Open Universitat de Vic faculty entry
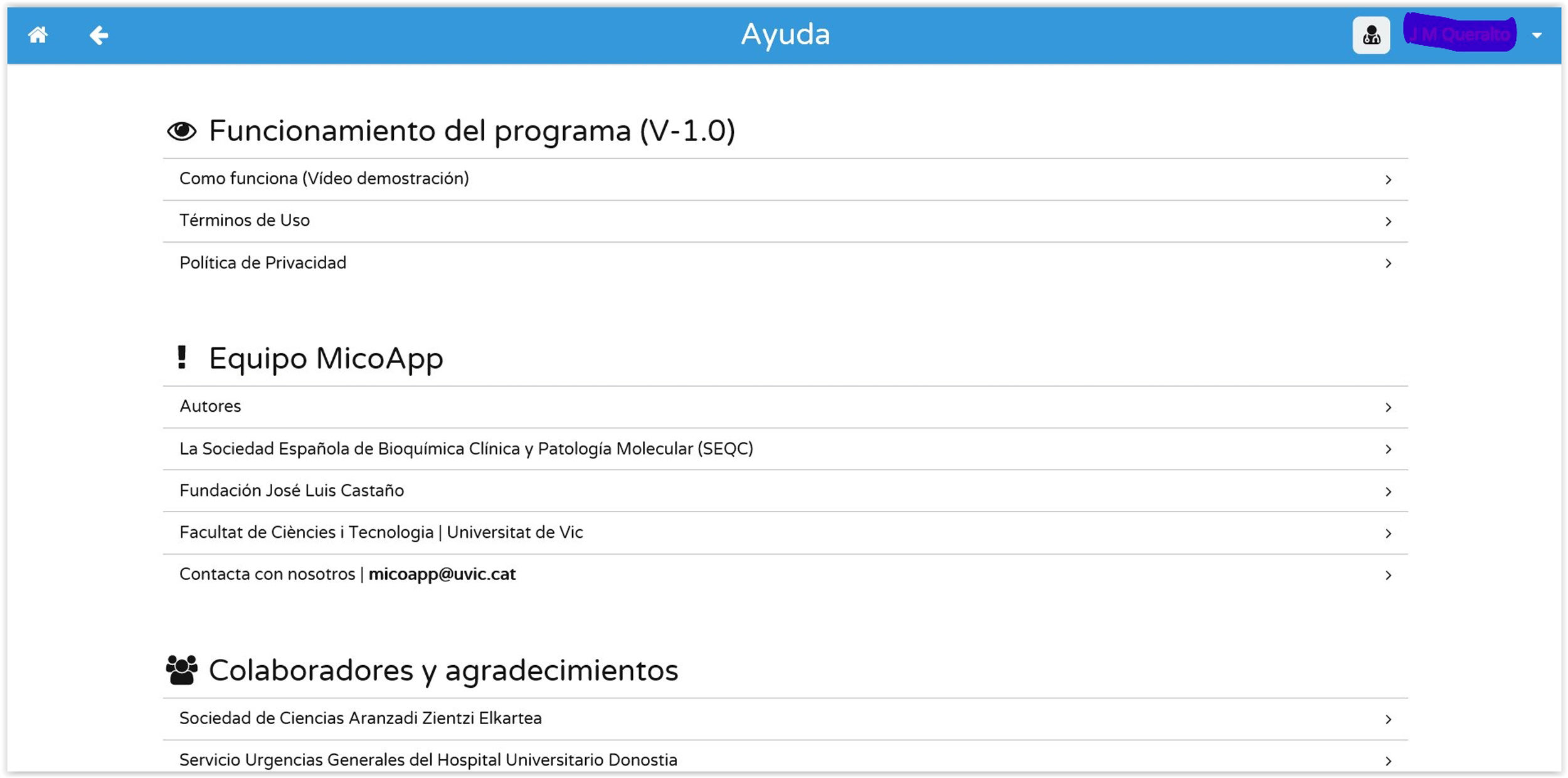The width and height of the screenshot is (1568, 778). [381, 532]
